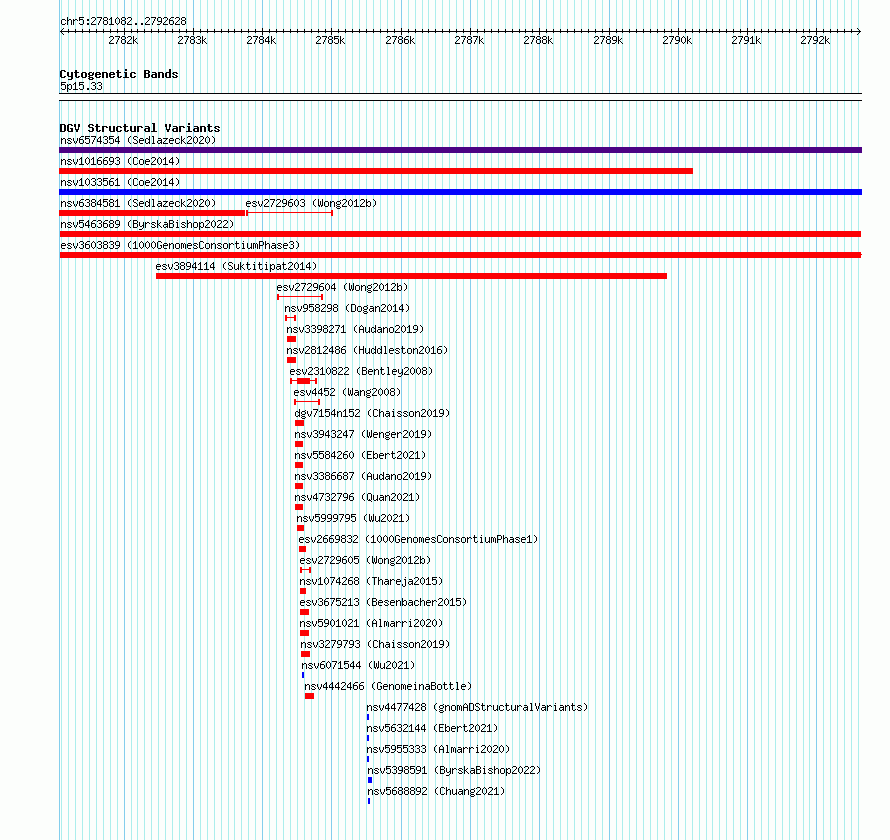Open the nsv5463689 (ByrskaBishop2022) label
Viewport: 890px width, 840px height.
147,224
